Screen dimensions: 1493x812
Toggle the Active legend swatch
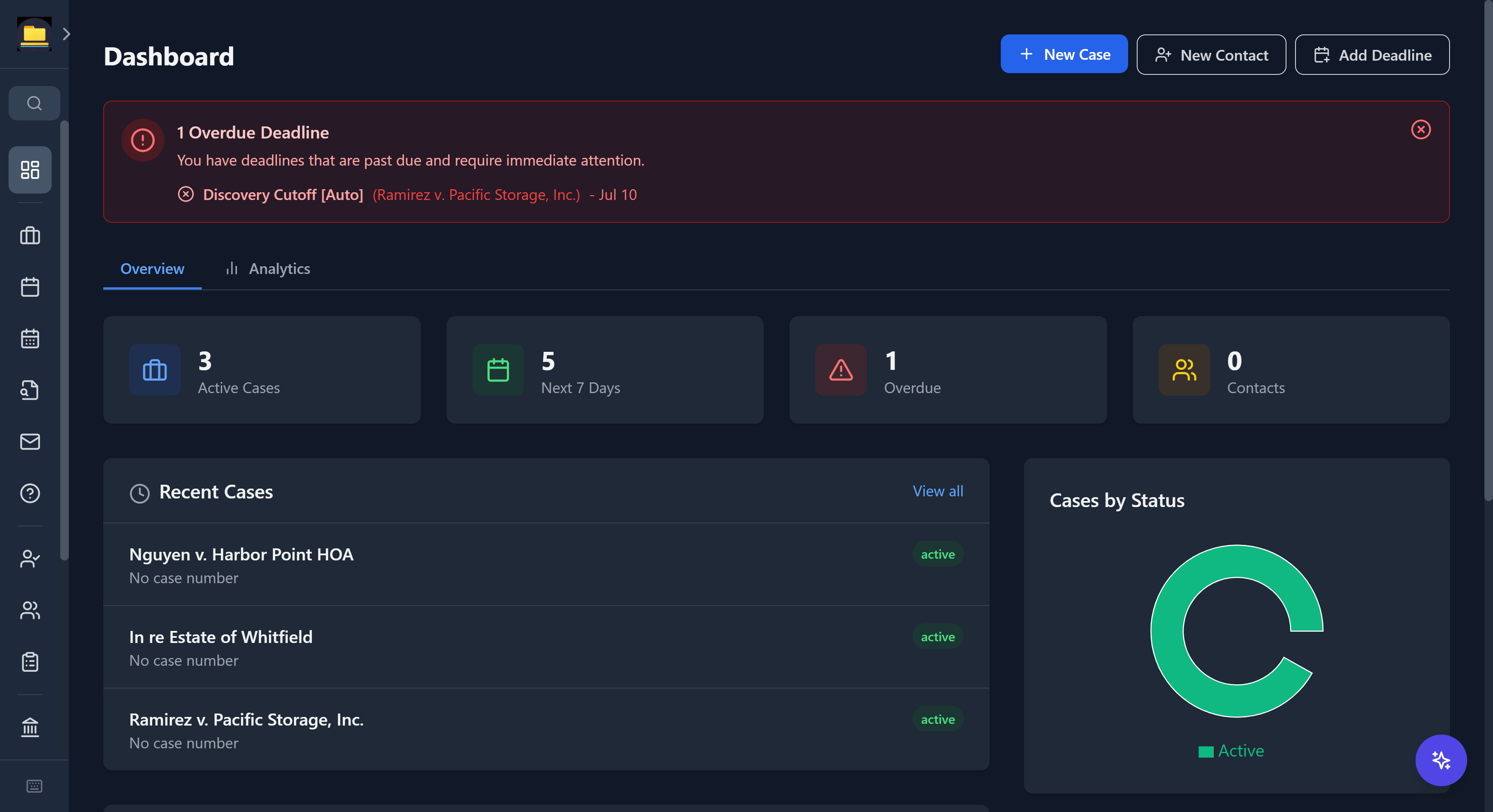1206,751
